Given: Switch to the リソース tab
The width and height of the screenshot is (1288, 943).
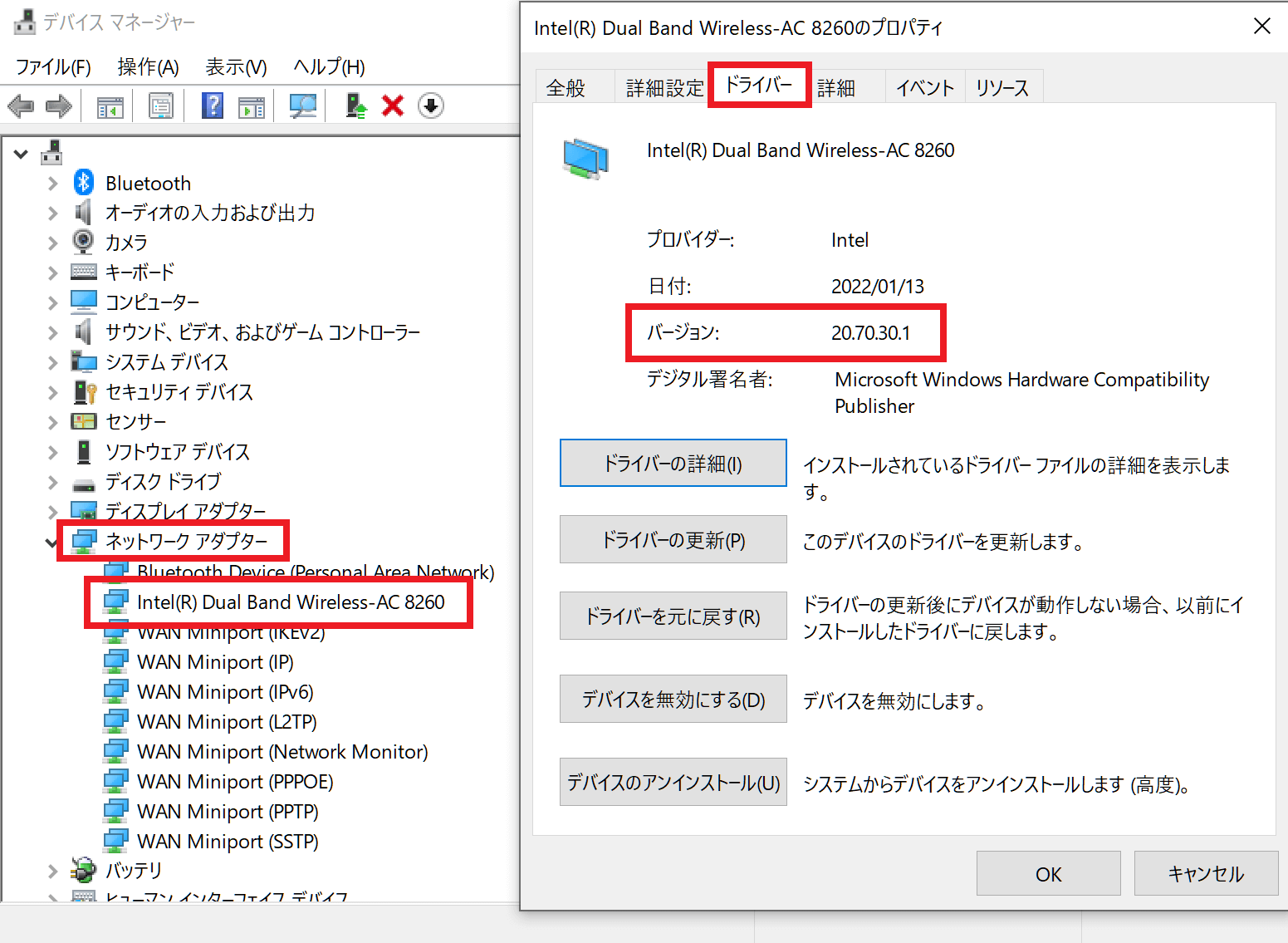Looking at the screenshot, I should (1002, 87).
